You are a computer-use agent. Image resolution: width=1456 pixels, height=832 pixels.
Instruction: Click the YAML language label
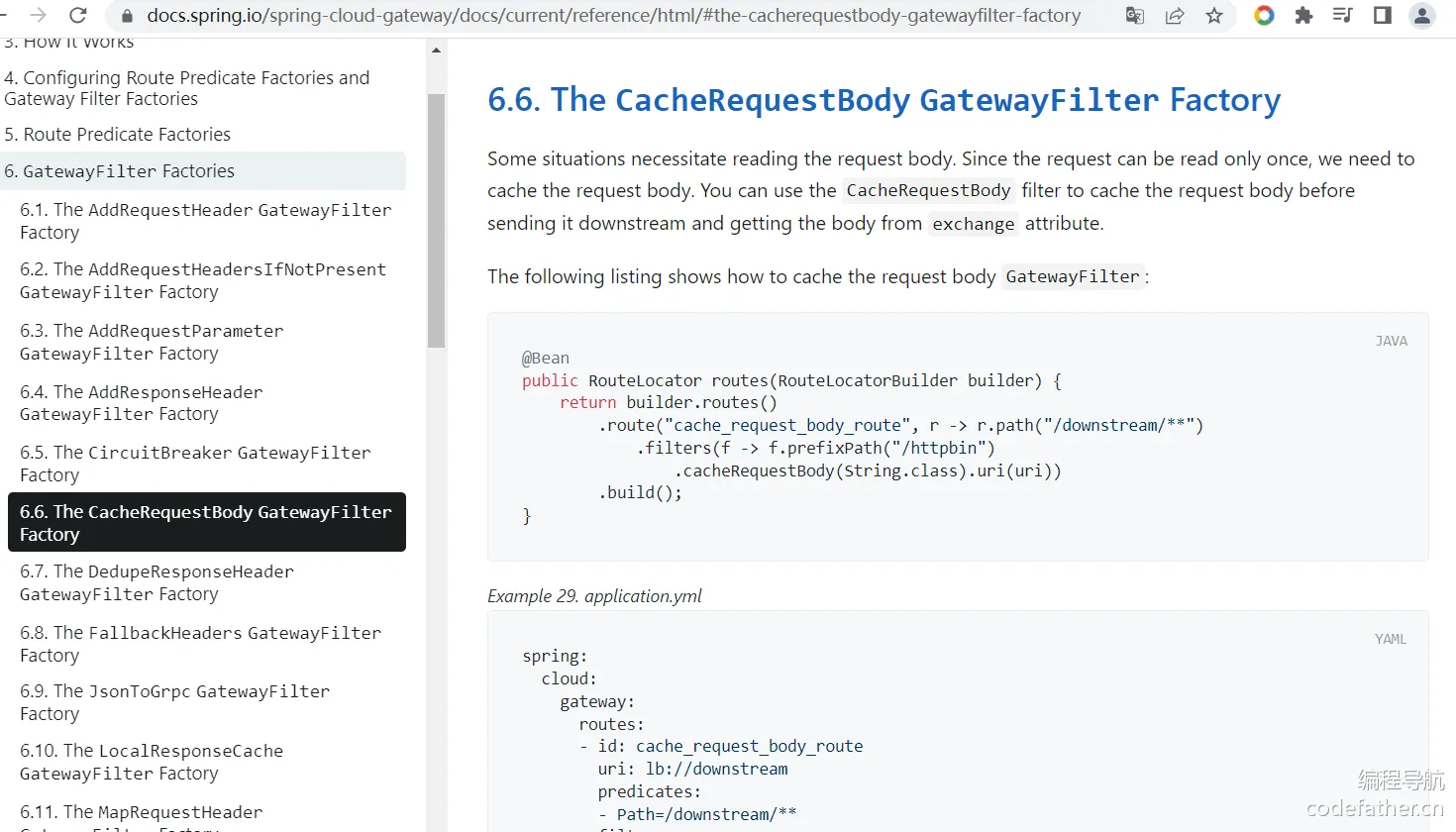point(1391,639)
